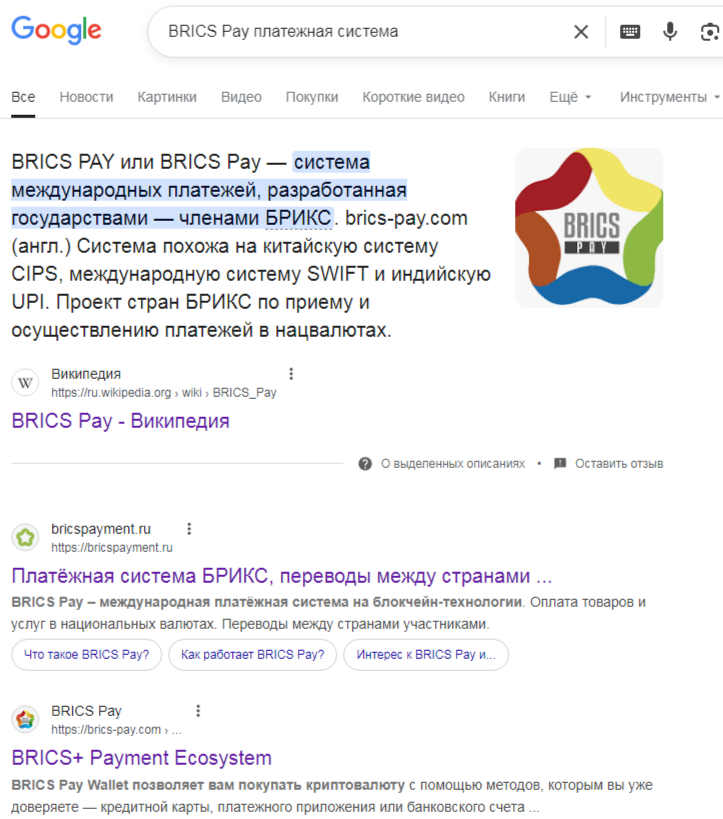
Task: Switch to the Картинки tab
Action: click(x=167, y=97)
